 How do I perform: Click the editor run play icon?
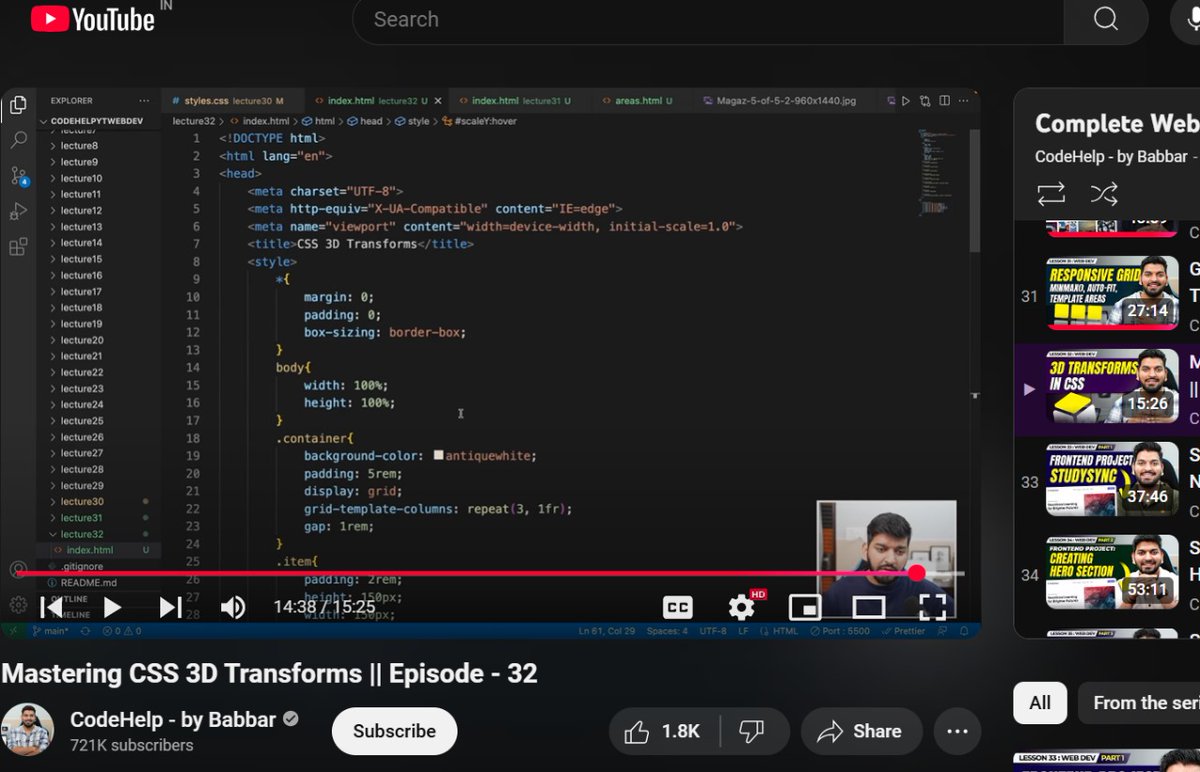[906, 101]
